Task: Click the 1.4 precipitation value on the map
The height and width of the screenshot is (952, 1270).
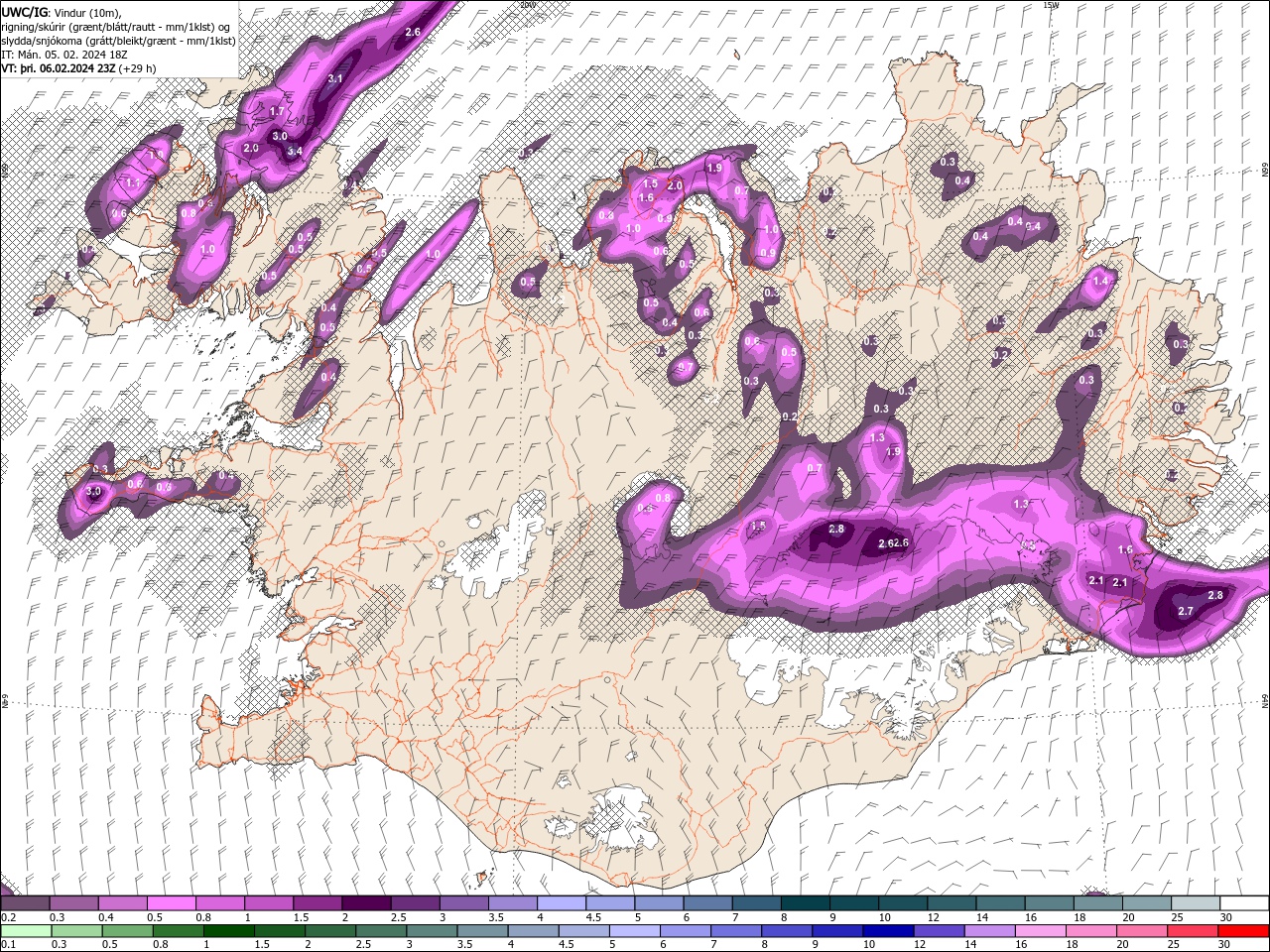Action: click(x=1099, y=282)
